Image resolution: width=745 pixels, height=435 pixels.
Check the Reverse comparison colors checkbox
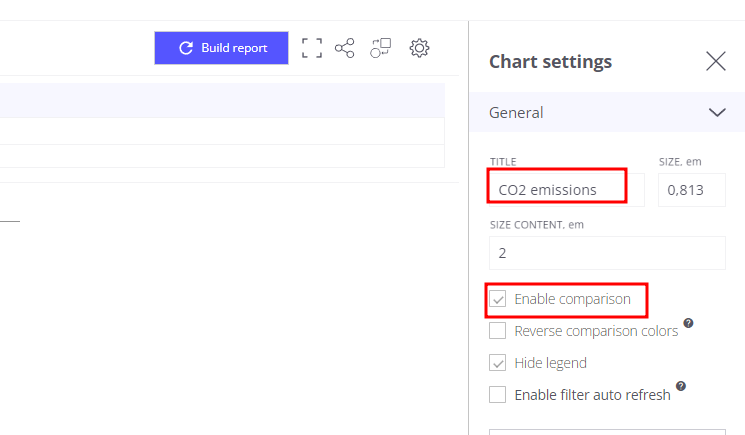coord(498,331)
